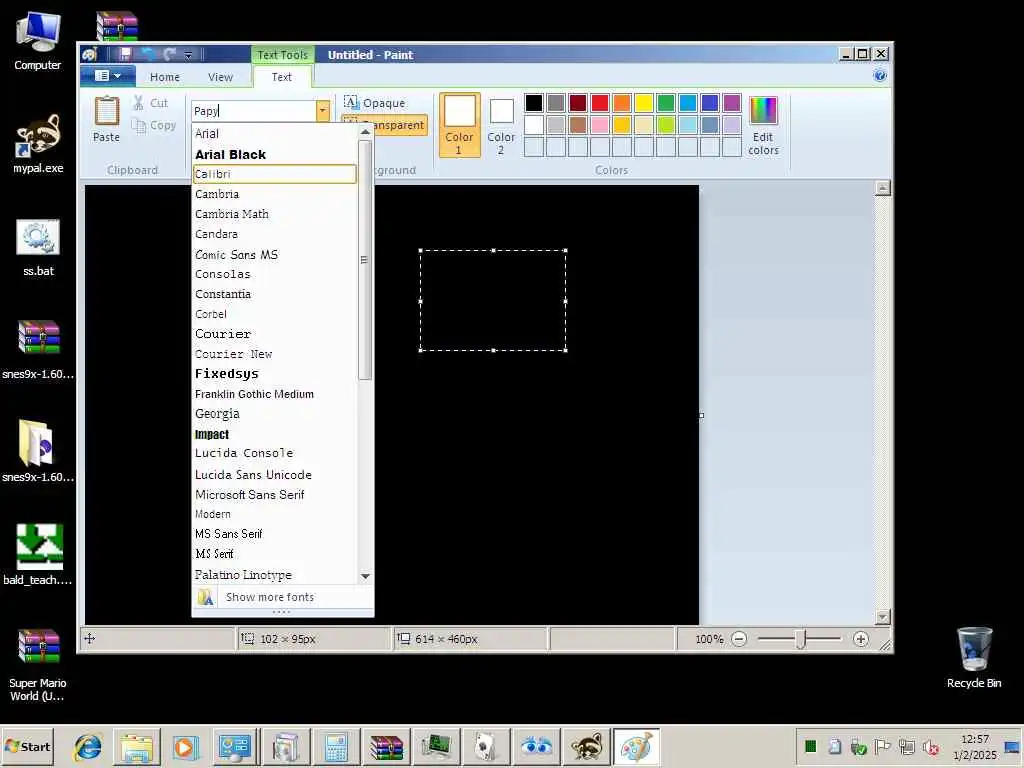The width and height of the screenshot is (1024, 768).
Task: Activate Color 2 background button
Action: 501,125
